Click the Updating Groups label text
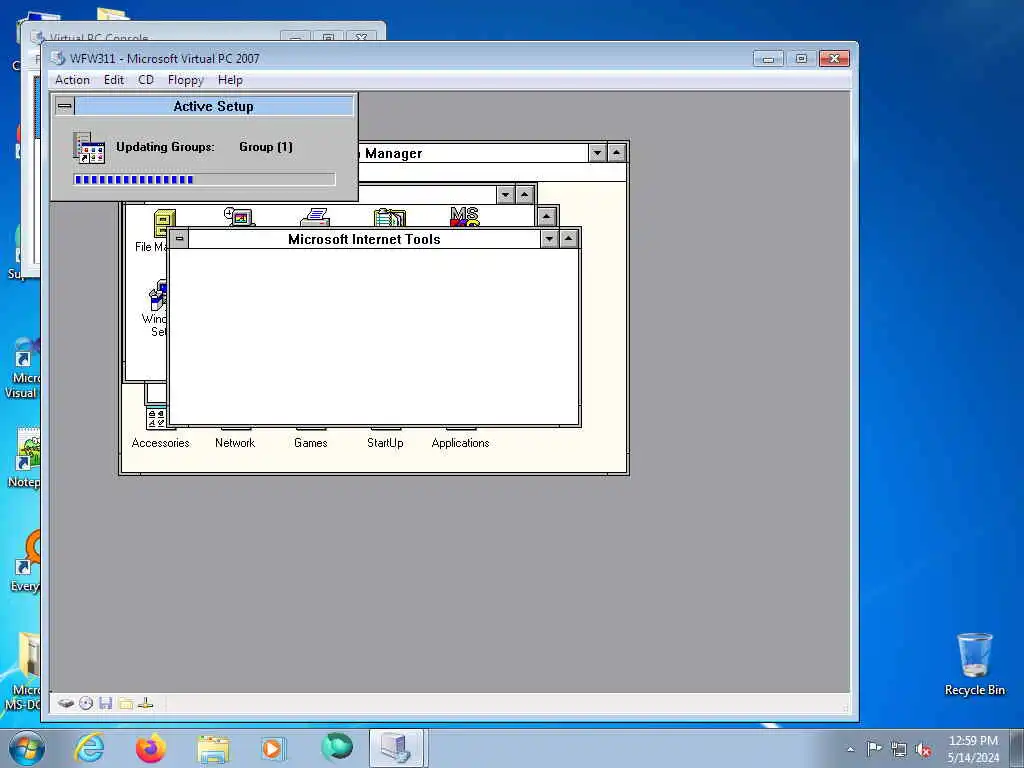The width and height of the screenshot is (1024, 768). pyautogui.click(x=165, y=147)
